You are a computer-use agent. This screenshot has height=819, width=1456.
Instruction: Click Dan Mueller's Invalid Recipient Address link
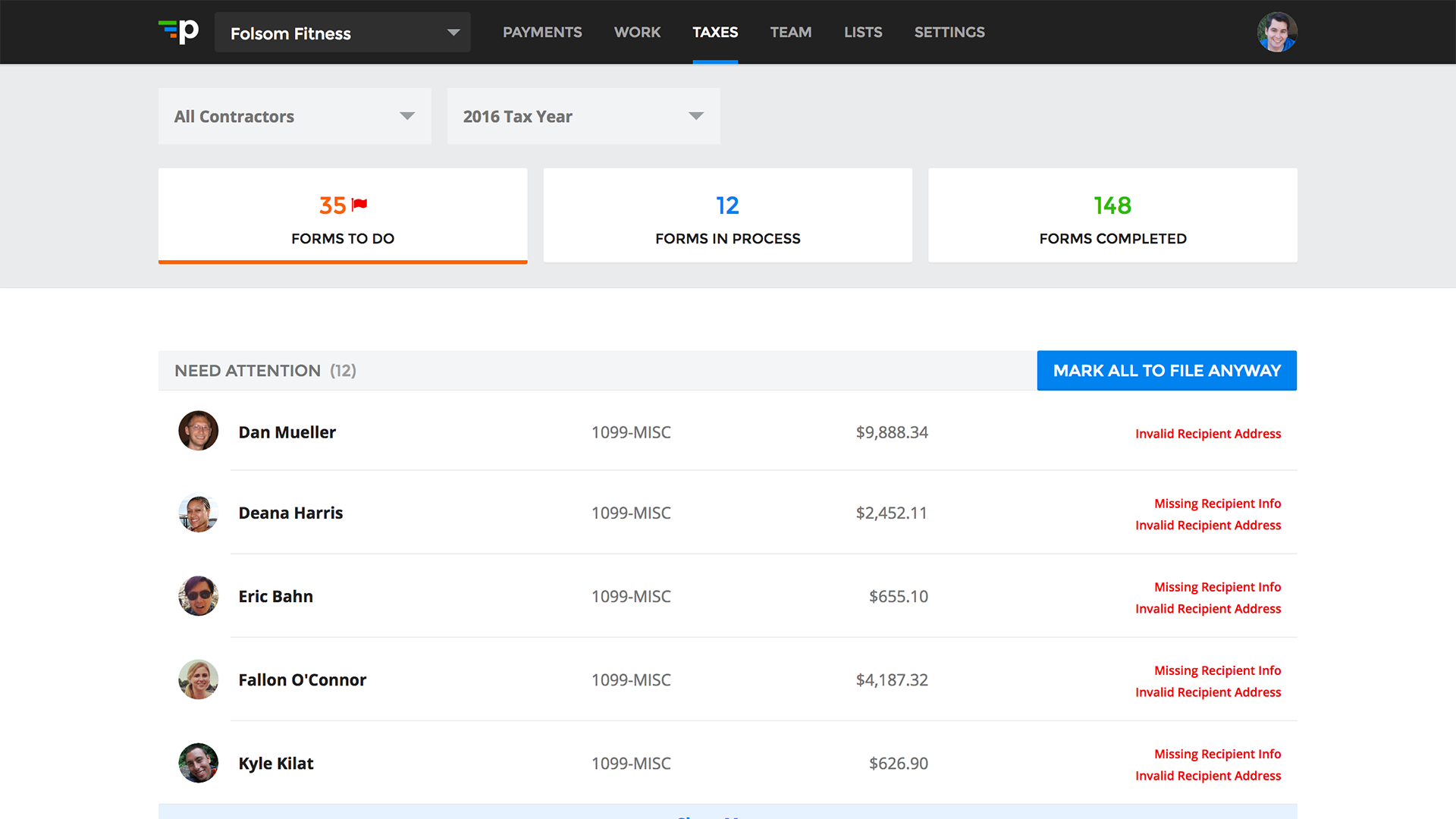1207,434
